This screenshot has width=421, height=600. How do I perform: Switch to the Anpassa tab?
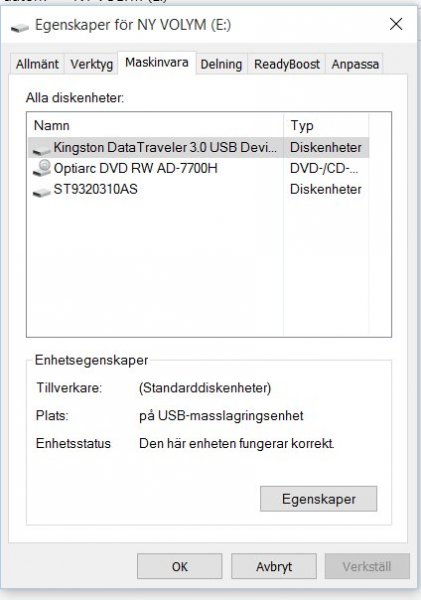click(x=355, y=64)
